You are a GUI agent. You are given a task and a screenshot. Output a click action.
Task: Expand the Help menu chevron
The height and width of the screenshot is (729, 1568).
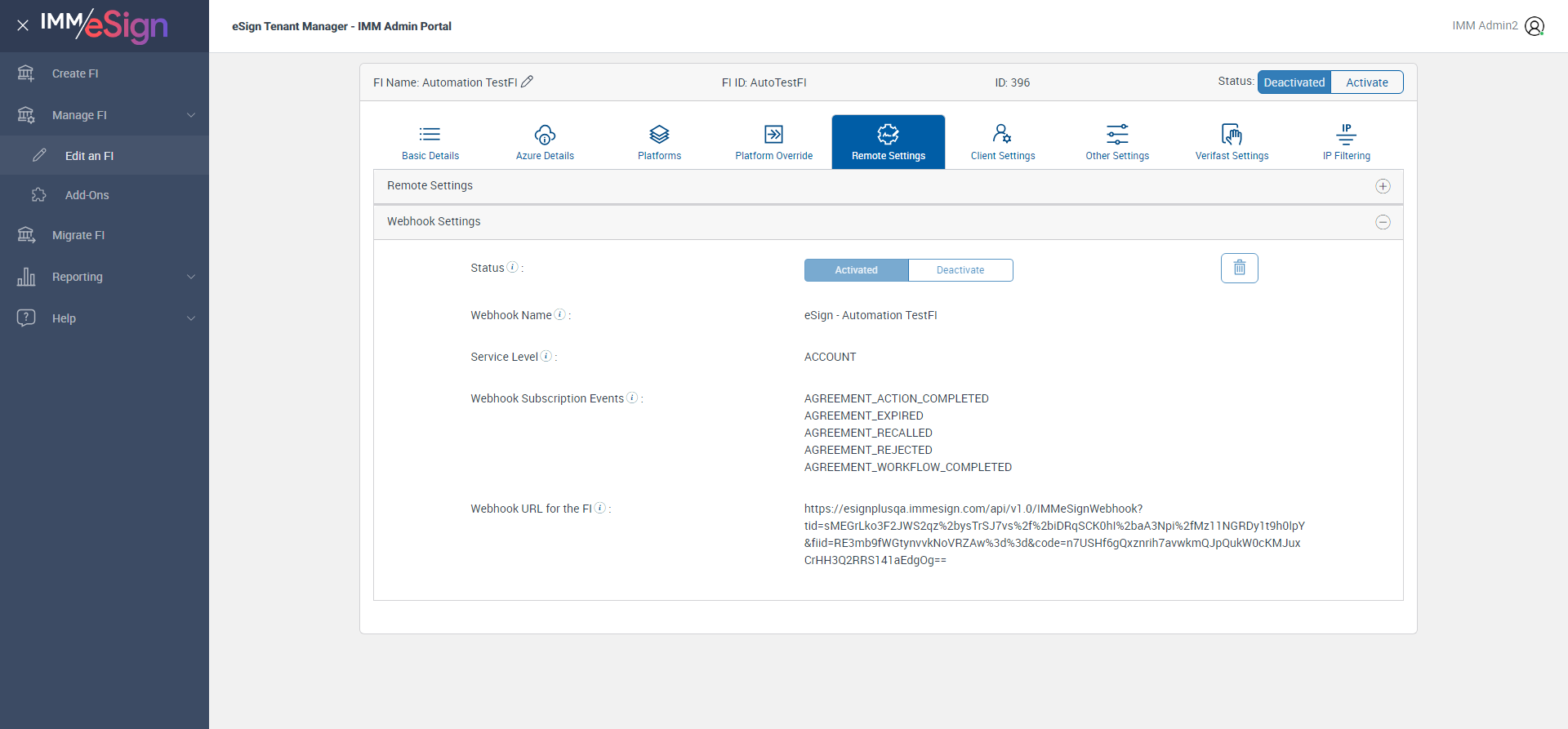click(191, 318)
